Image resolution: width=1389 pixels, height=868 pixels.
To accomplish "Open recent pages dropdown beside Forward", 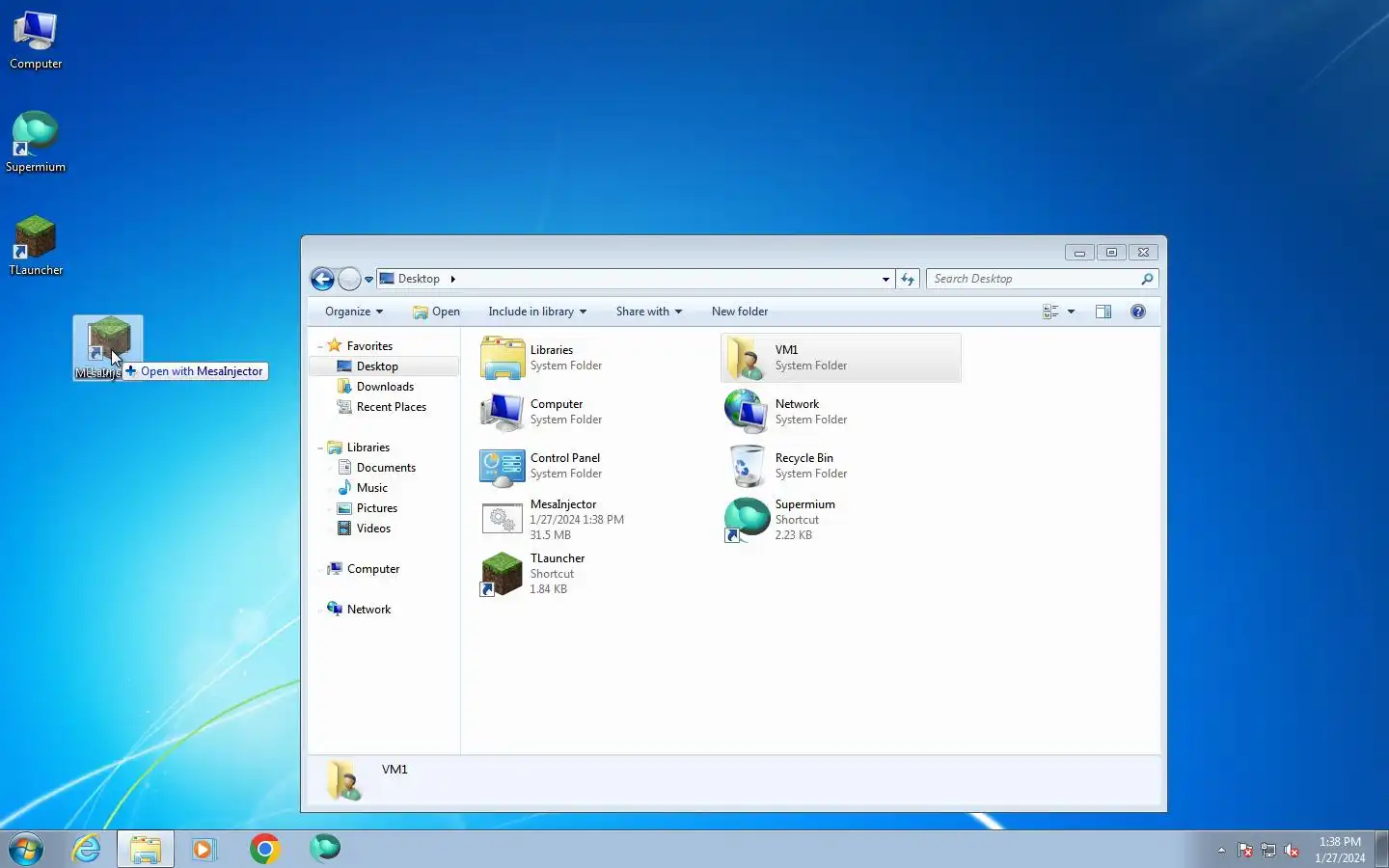I will pyautogui.click(x=368, y=280).
